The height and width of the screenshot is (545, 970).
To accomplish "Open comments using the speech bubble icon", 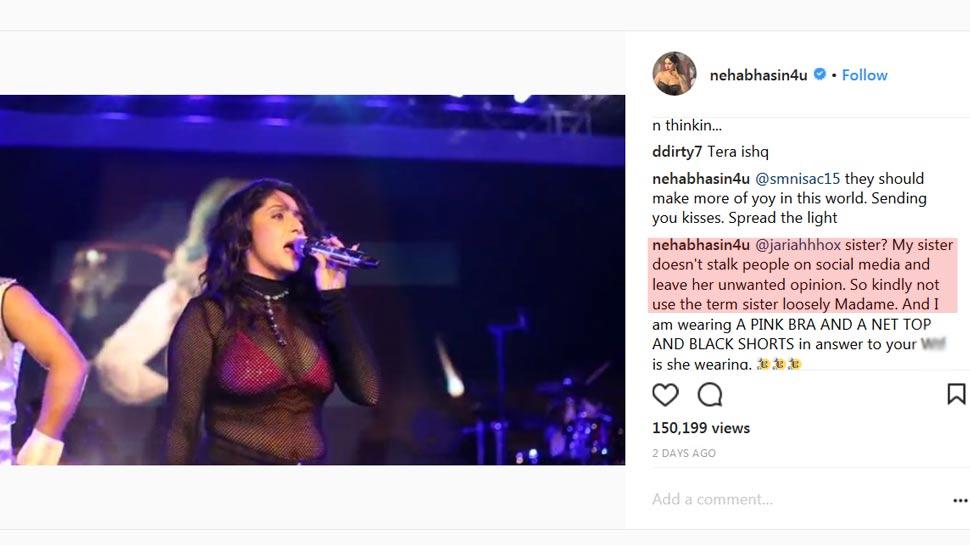I will (710, 395).
